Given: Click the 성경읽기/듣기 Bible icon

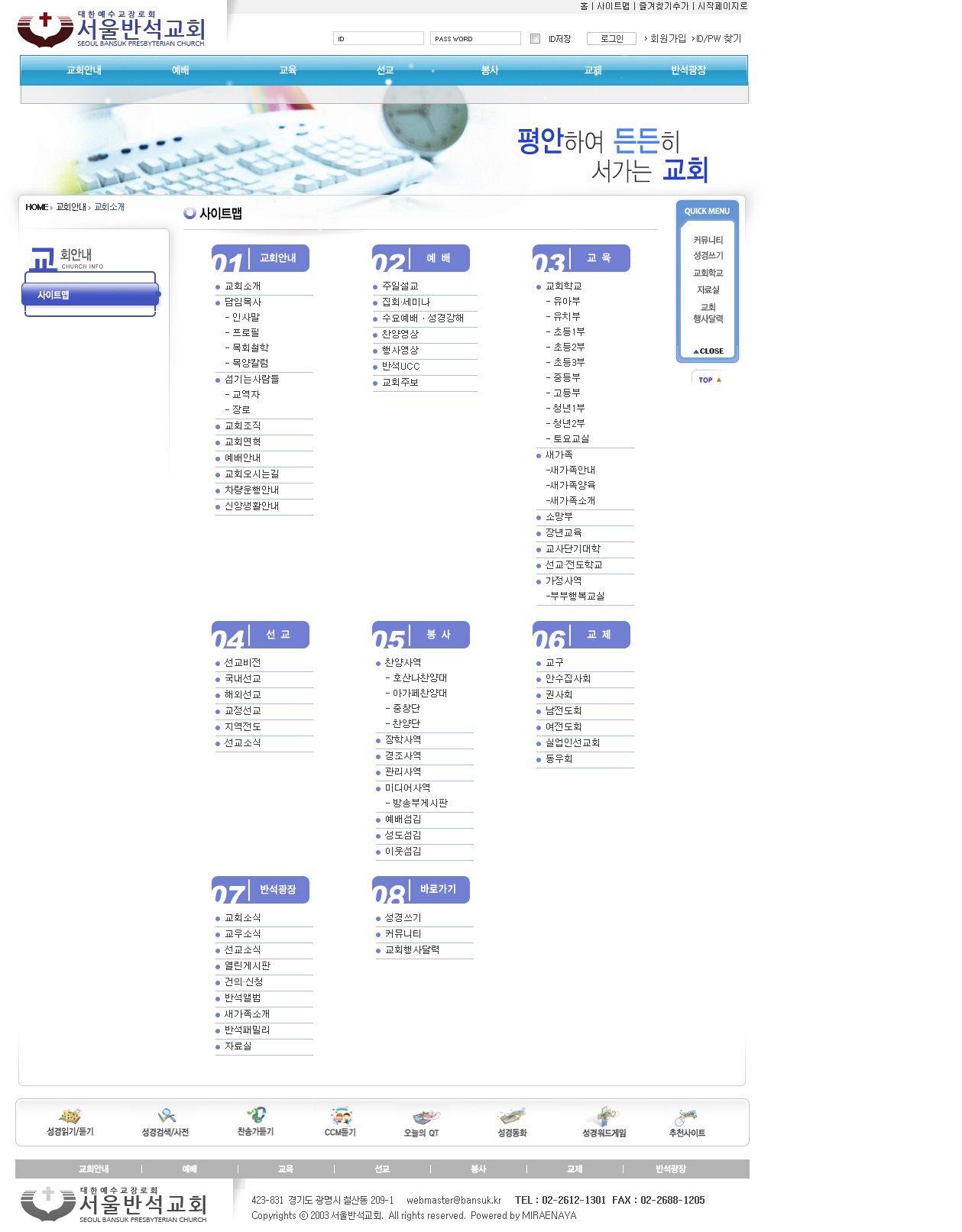Looking at the screenshot, I should click(x=70, y=1117).
